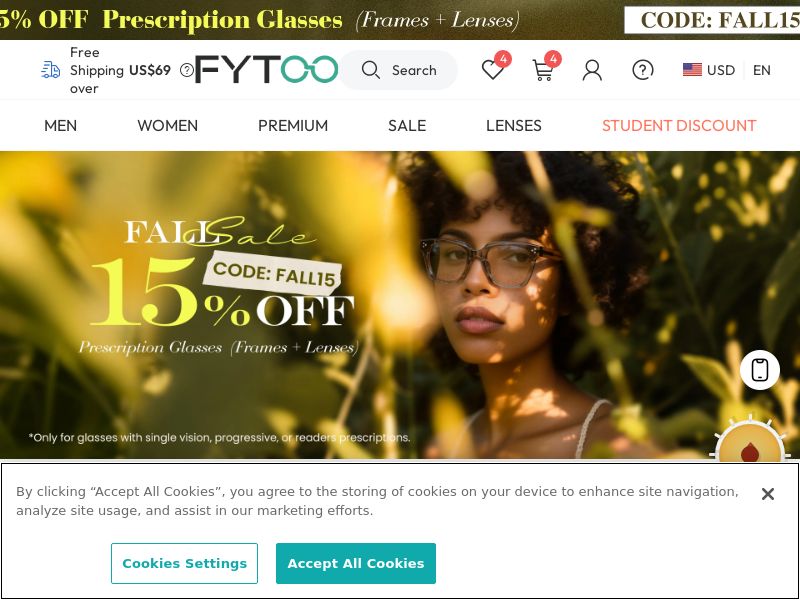The width and height of the screenshot is (800, 600).
Task: Open Cookies Settings
Action: (184, 563)
